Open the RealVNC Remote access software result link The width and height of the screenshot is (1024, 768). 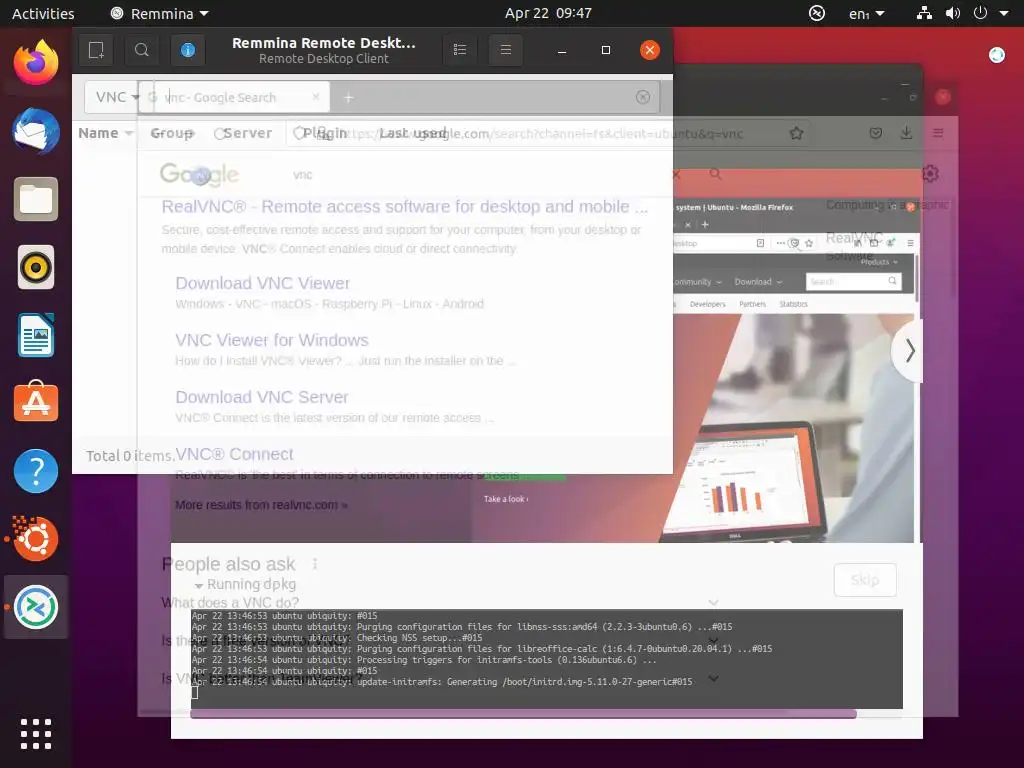click(x=404, y=207)
